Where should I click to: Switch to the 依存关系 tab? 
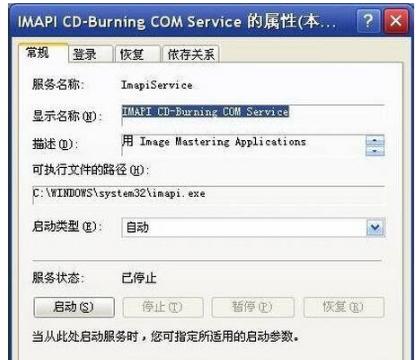tap(191, 54)
